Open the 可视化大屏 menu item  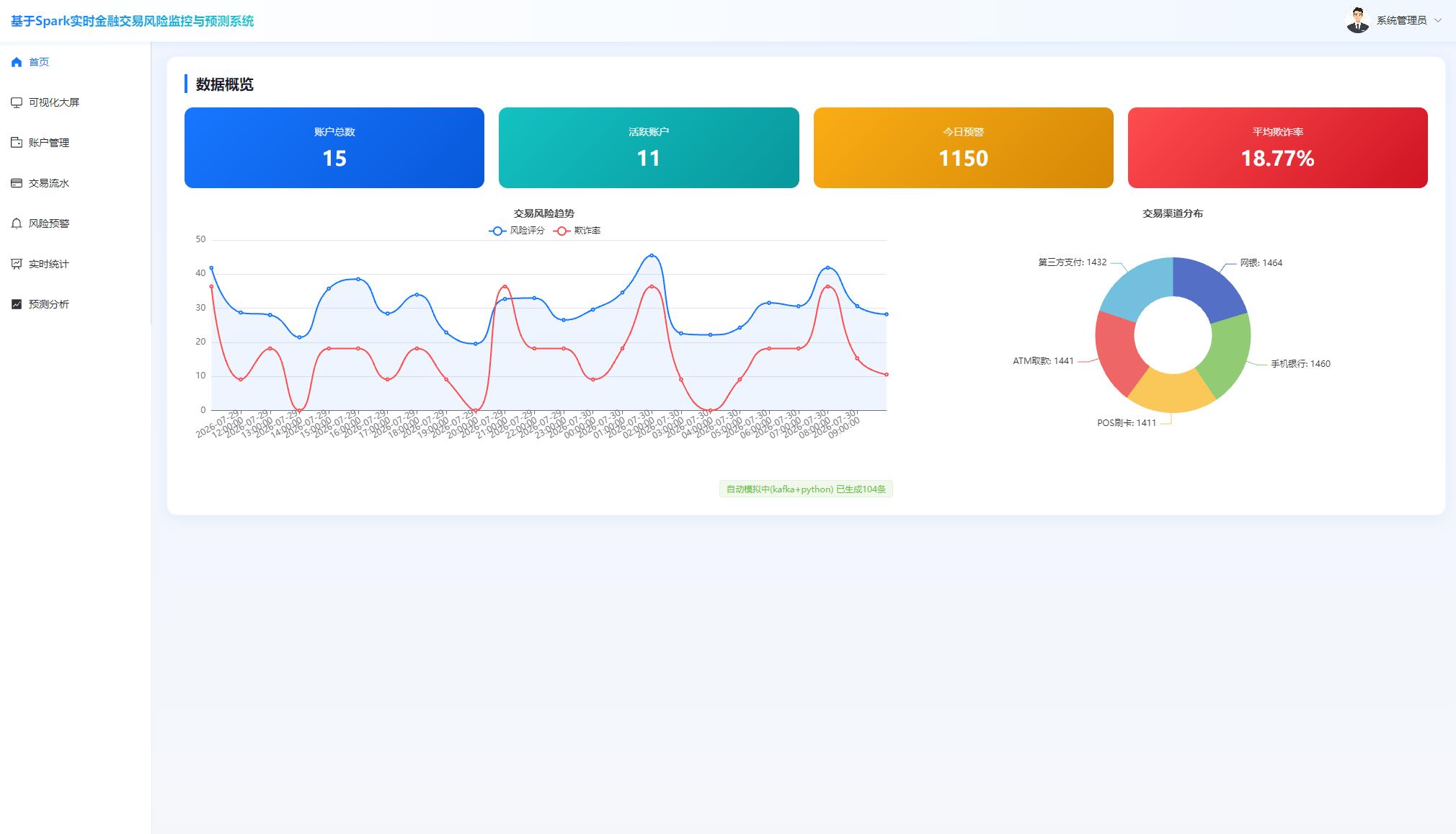(x=75, y=102)
